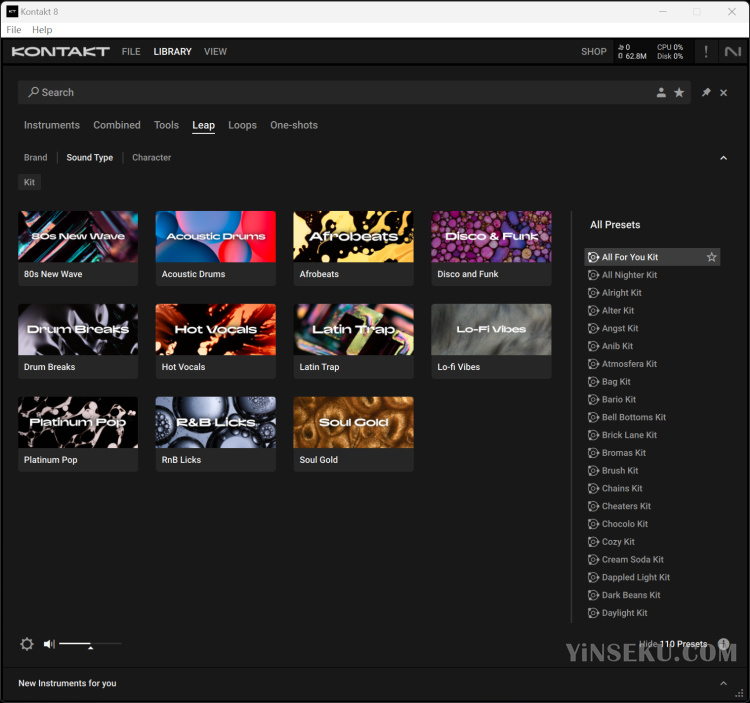This screenshot has height=703, width=750.
Task: Click the icon beside Alright Kit
Action: click(x=593, y=293)
